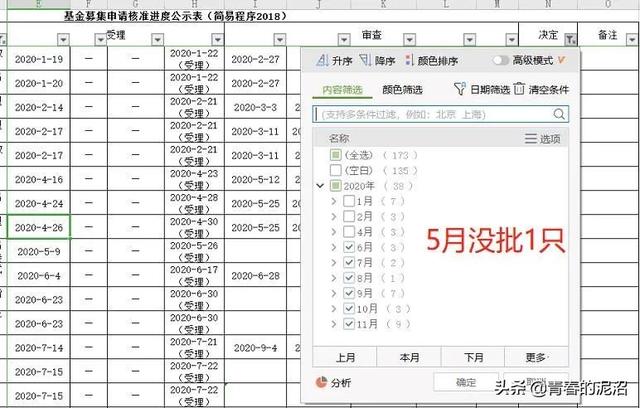Select the 内容筛选 tab

point(341,90)
